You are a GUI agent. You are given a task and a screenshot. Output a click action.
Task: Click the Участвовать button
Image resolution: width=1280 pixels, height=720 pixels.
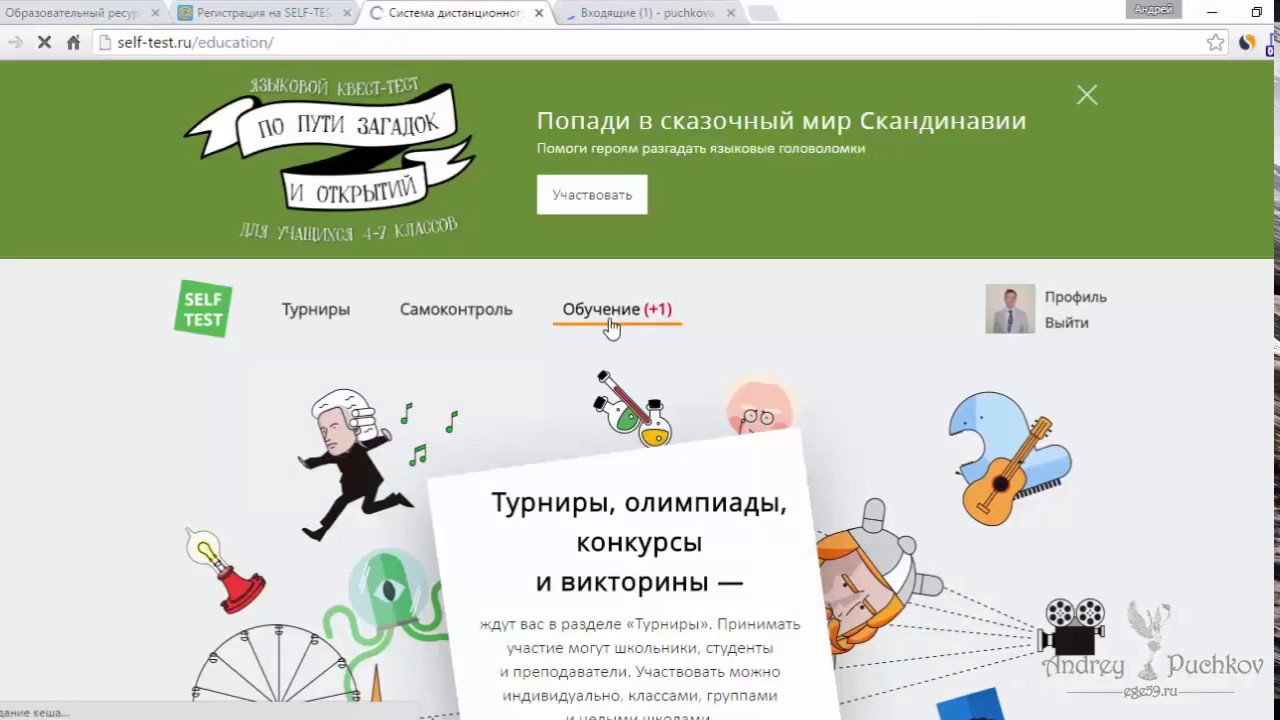tap(592, 195)
